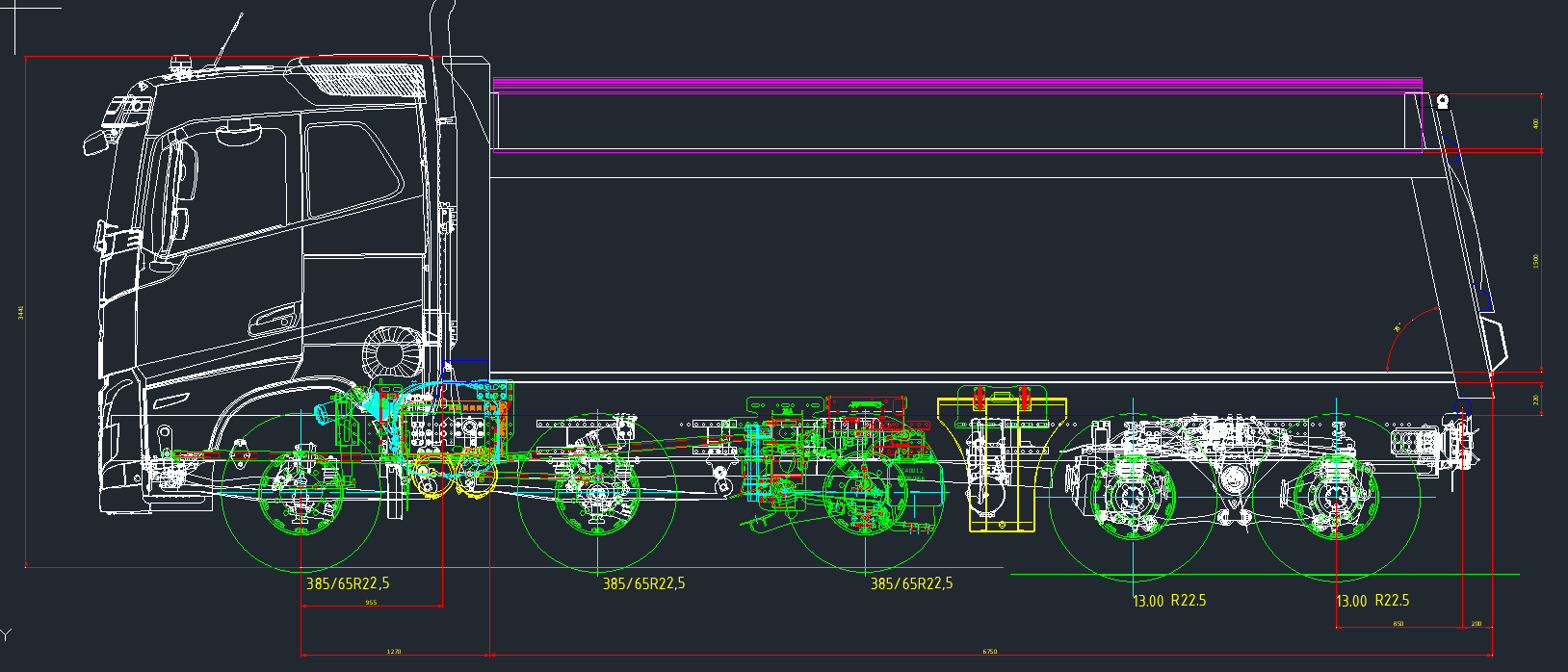Click the 200 rear overhang dimension
The height and width of the screenshot is (672, 1568).
1477,624
